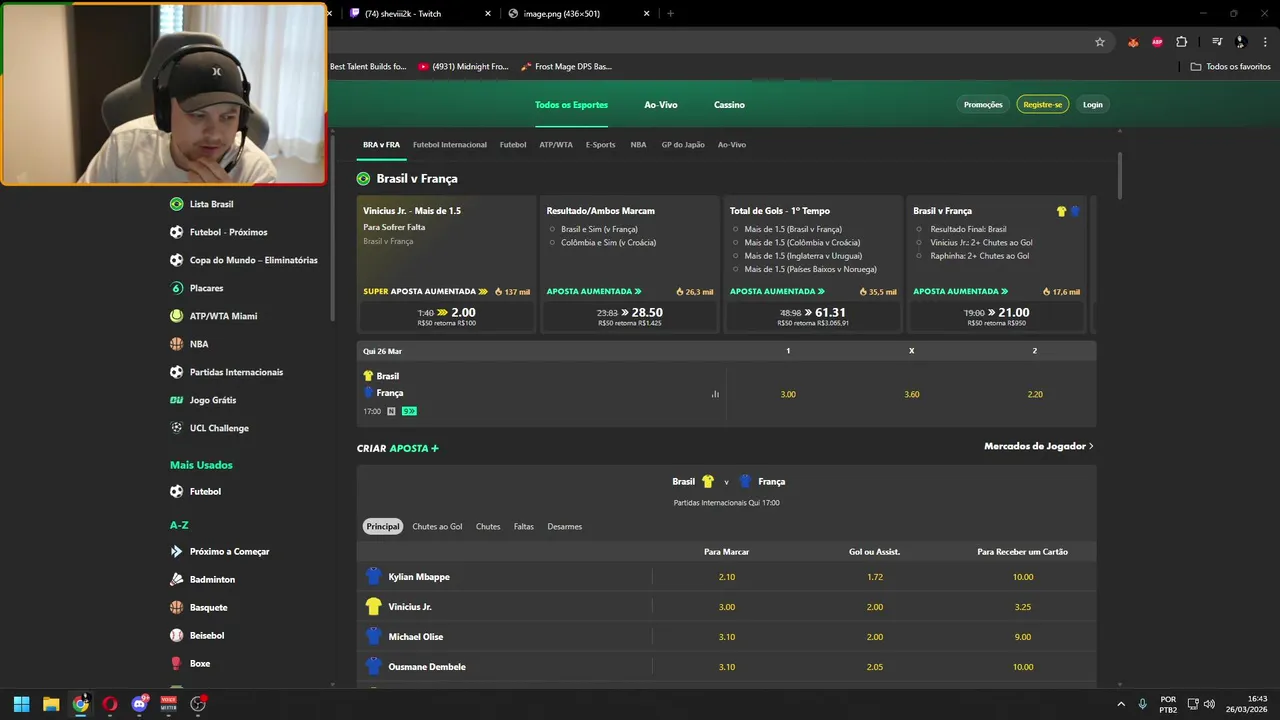The width and height of the screenshot is (1280, 720).
Task: Open Chrome three-dot menu
Action: 1264,42
